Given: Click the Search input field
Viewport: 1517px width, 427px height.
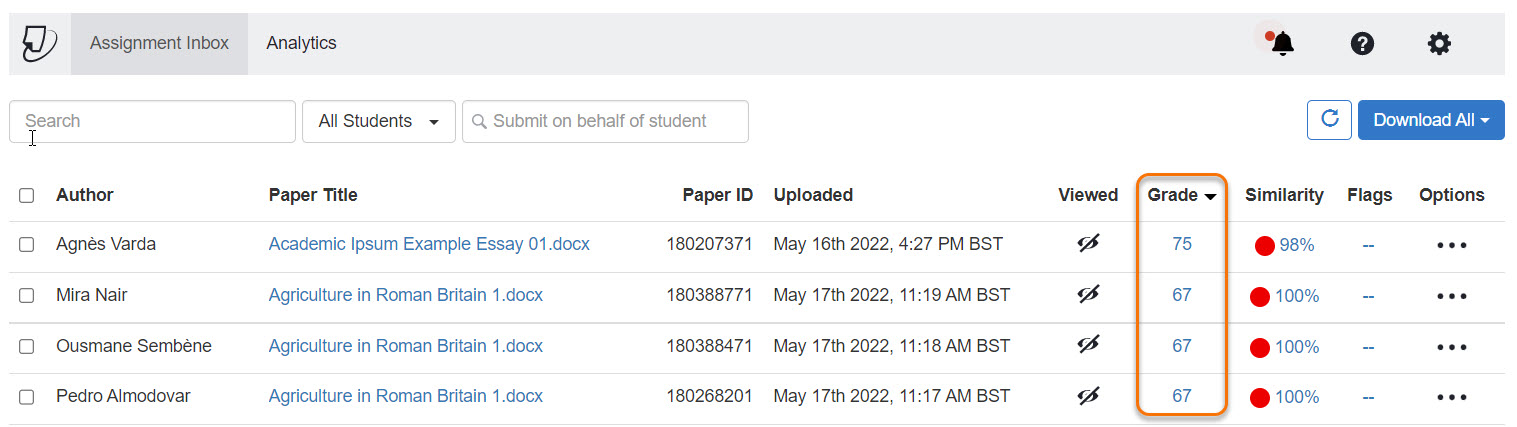Looking at the screenshot, I should 152,121.
